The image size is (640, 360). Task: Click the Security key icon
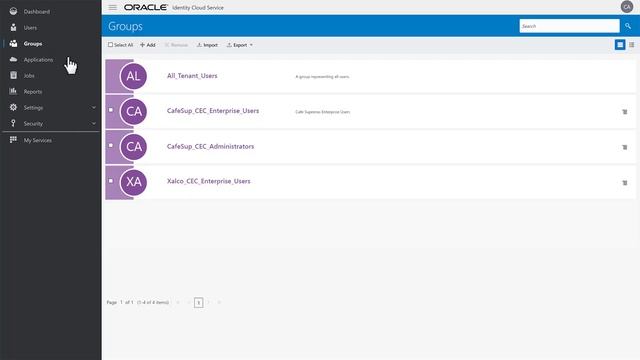tap(13, 123)
